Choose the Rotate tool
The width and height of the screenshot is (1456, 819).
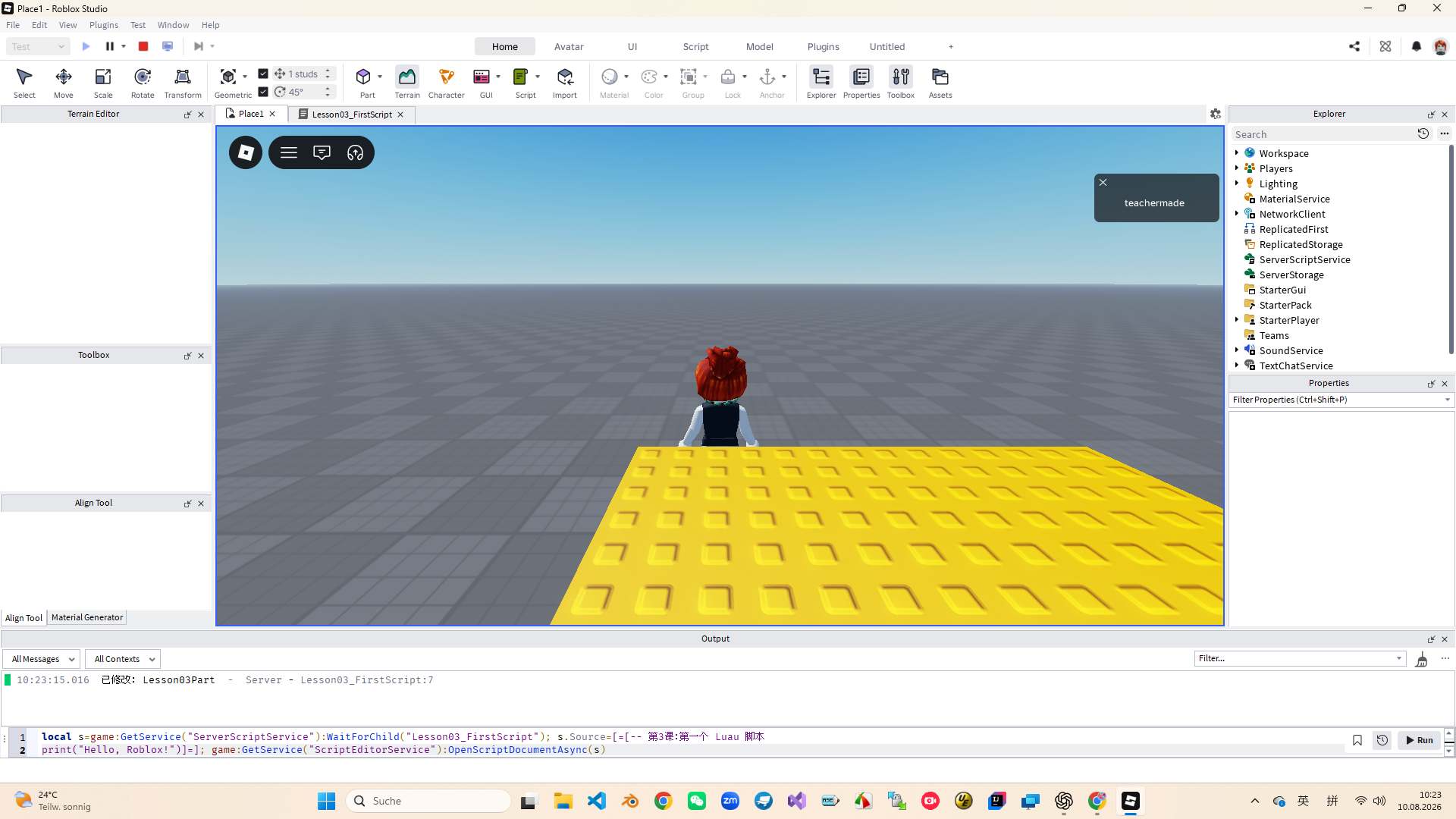pos(143,83)
